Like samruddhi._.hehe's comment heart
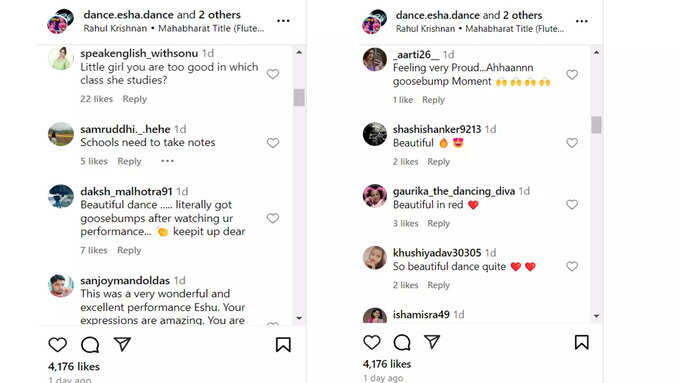This screenshot has height=383, width=680. 273,143
